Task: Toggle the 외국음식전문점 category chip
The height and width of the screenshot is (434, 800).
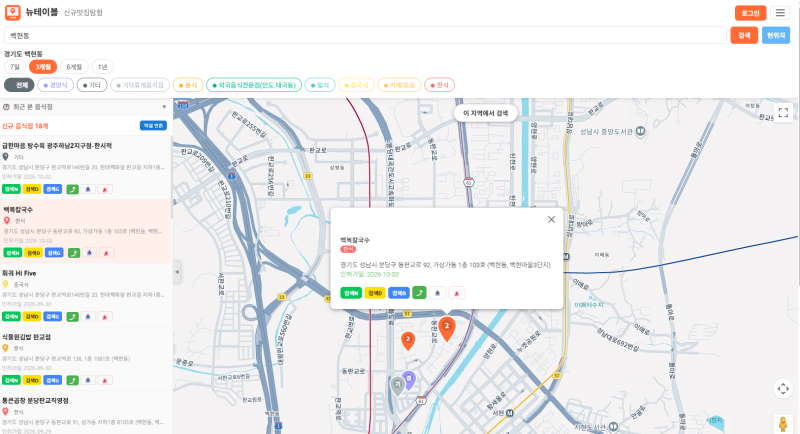Action: 254,85
